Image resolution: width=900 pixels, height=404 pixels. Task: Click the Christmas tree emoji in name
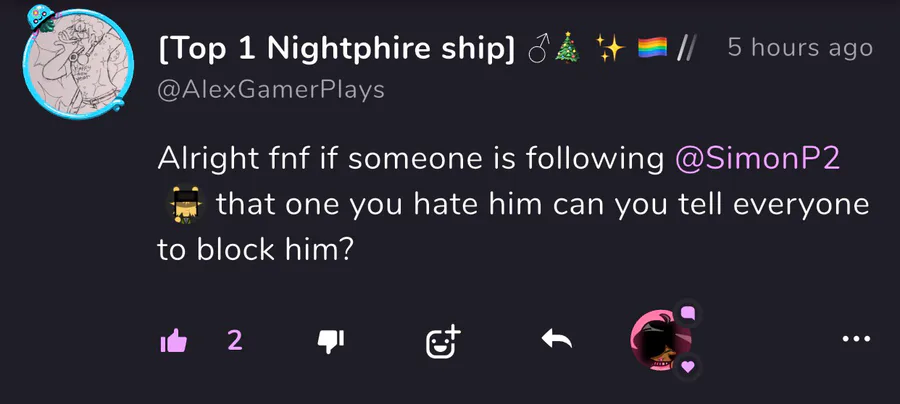[x=567, y=49]
